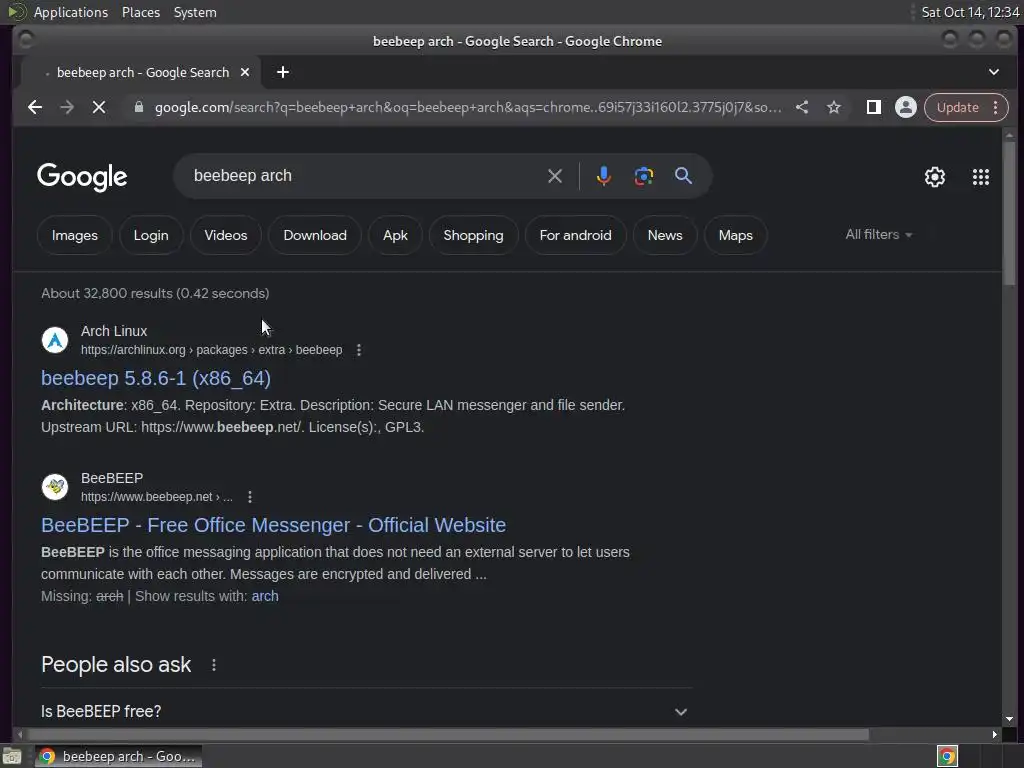This screenshot has height=768, width=1024.
Task: Expand the All filters dropdown
Action: tap(878, 234)
